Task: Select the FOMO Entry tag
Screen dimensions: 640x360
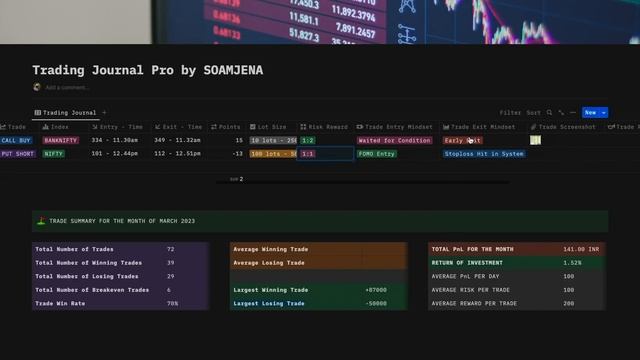Action: pos(376,154)
